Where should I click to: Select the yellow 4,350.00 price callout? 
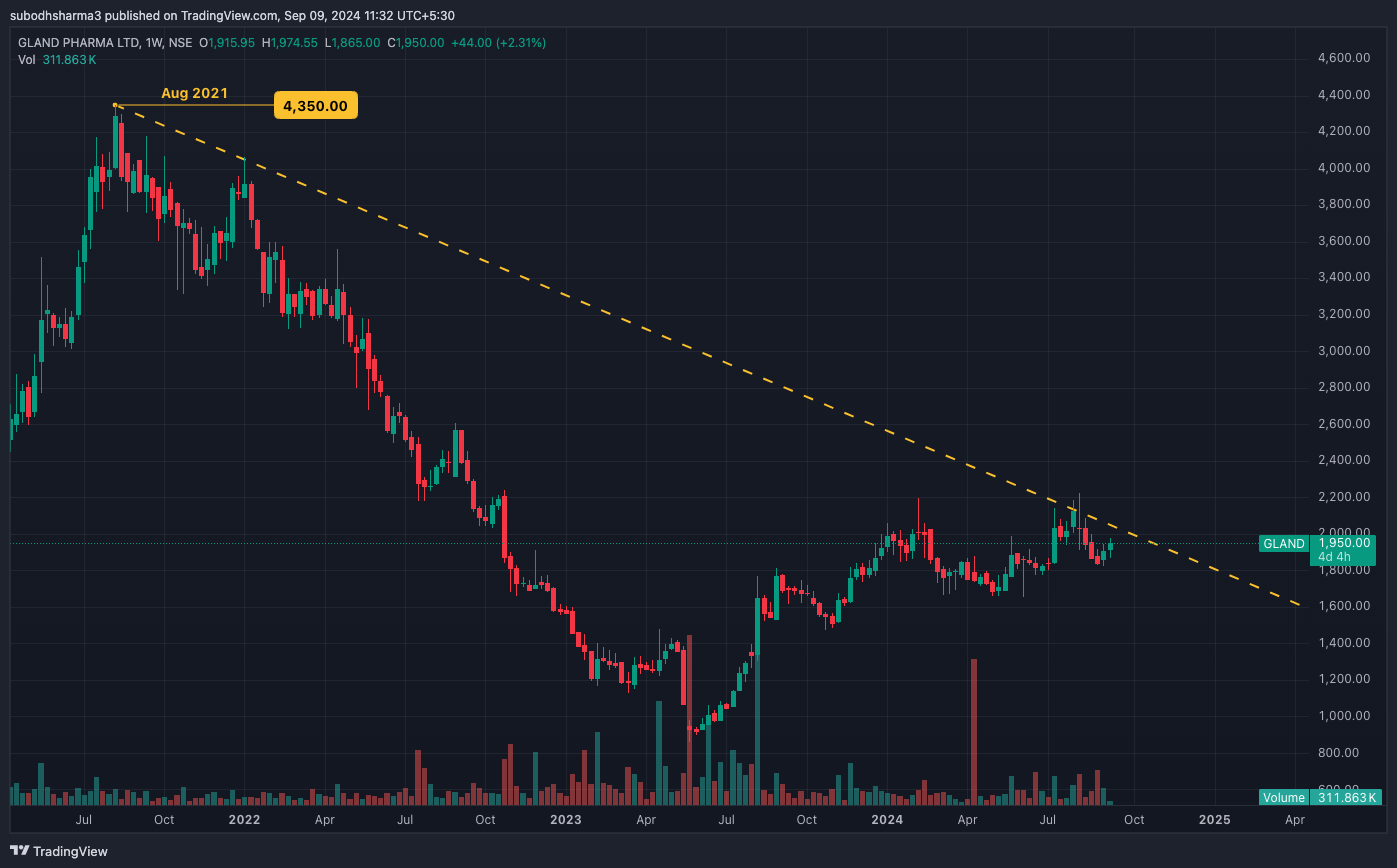[x=315, y=105]
